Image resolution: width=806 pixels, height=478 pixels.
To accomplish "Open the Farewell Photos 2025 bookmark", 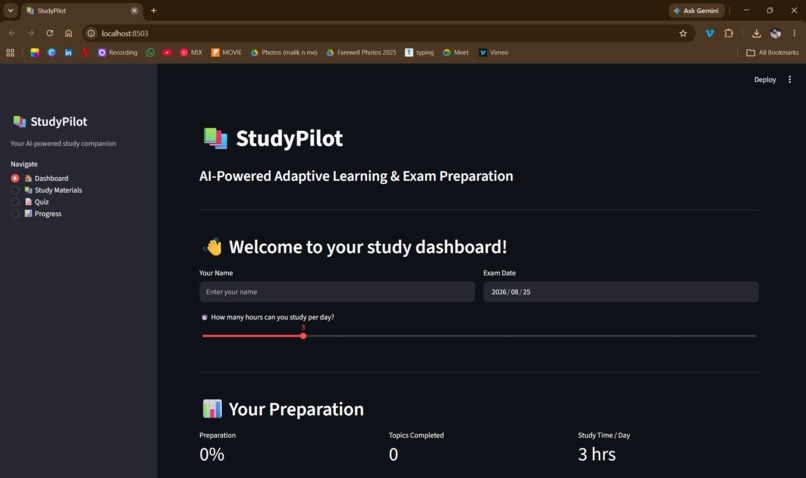I will [x=361, y=52].
